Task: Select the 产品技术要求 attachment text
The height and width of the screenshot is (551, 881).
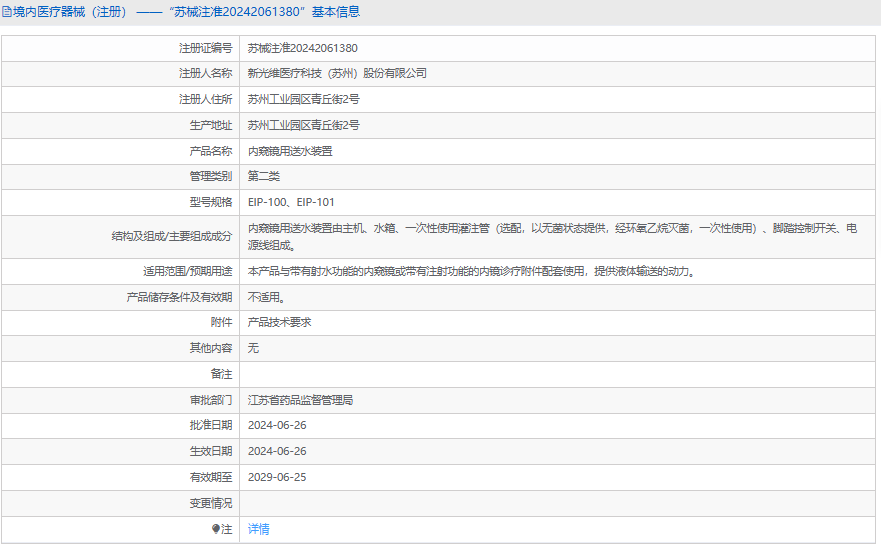Action: 279,322
